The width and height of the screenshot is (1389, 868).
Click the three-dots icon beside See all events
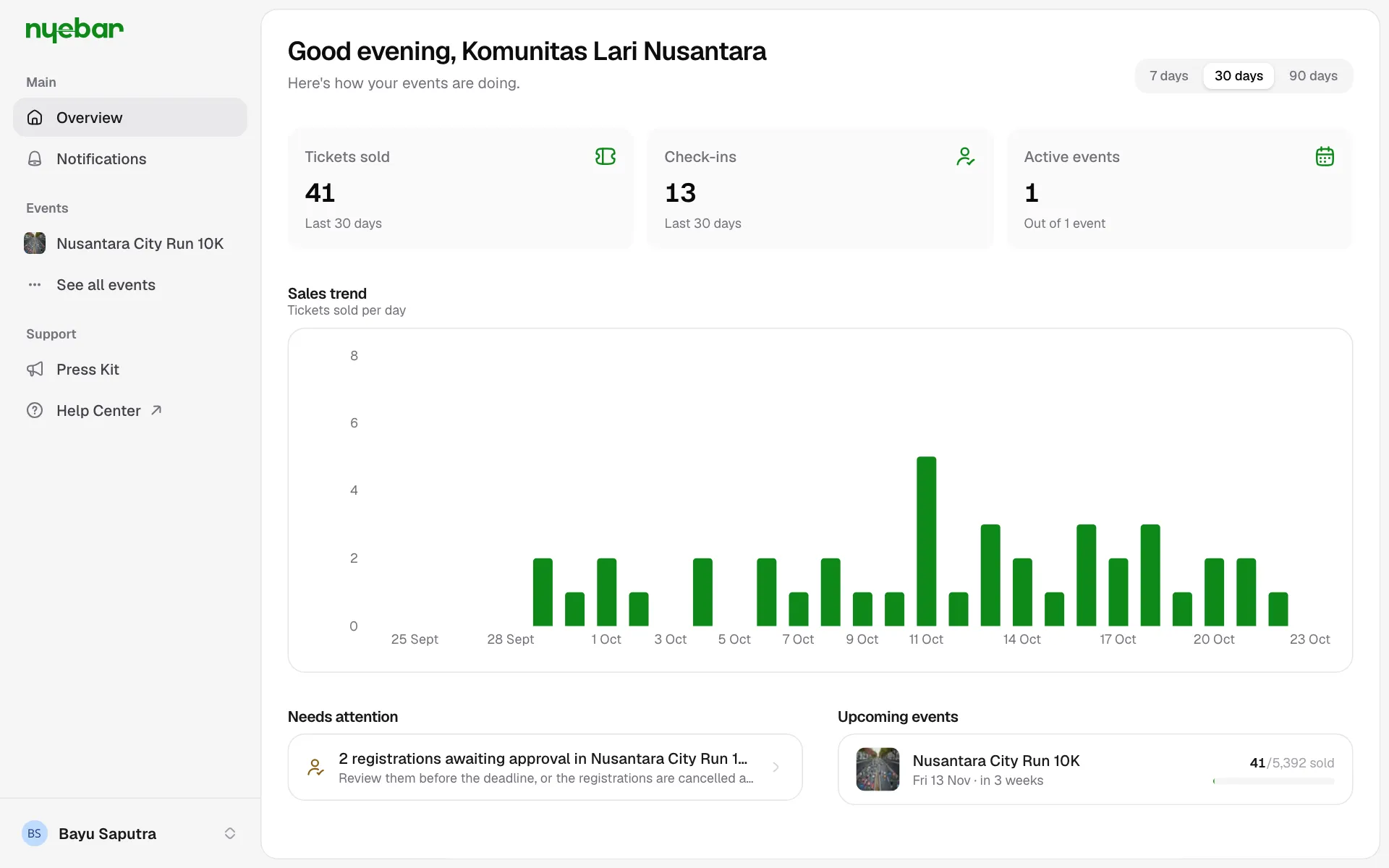click(35, 284)
